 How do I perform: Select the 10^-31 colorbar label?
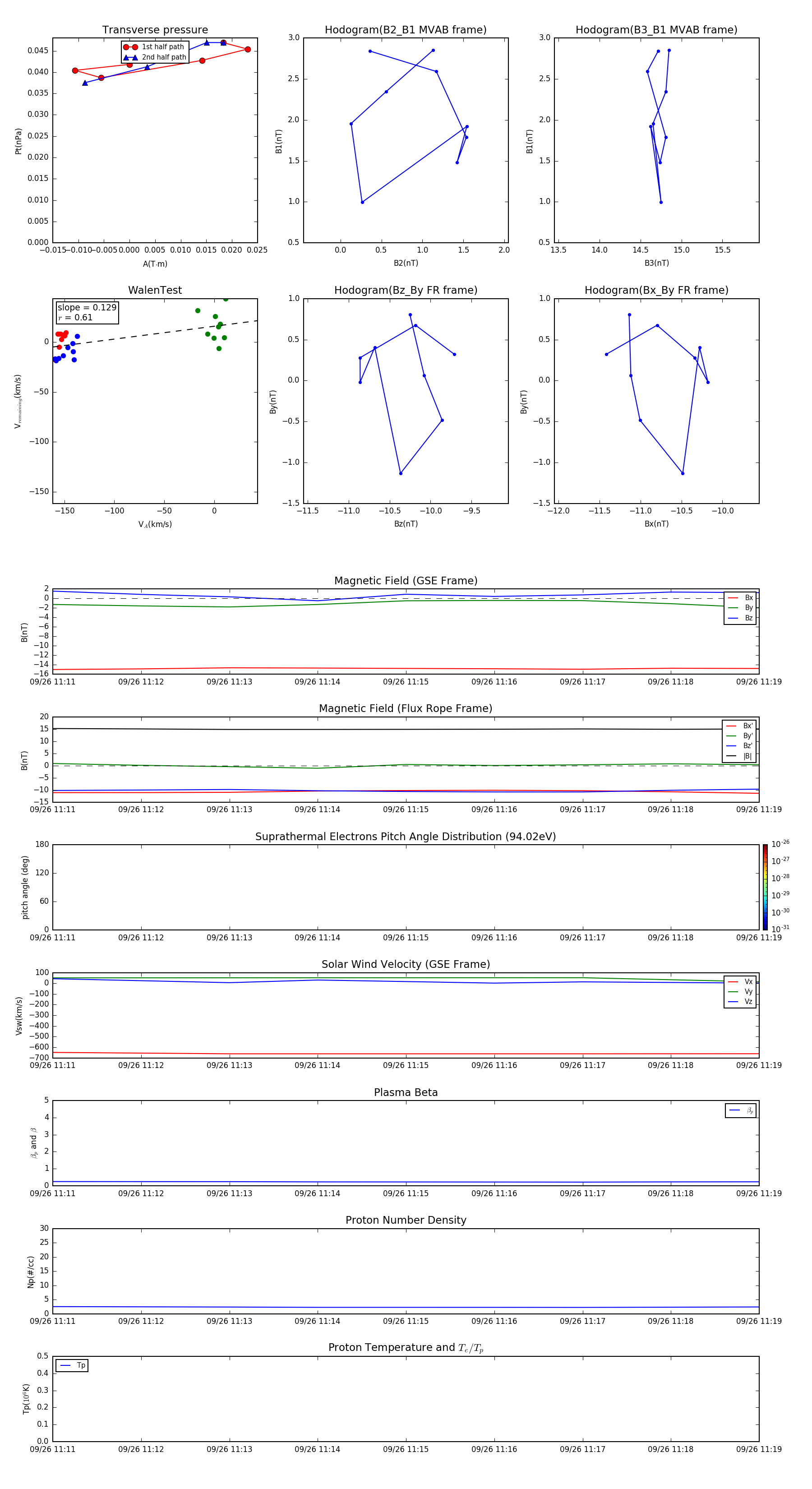click(780, 929)
